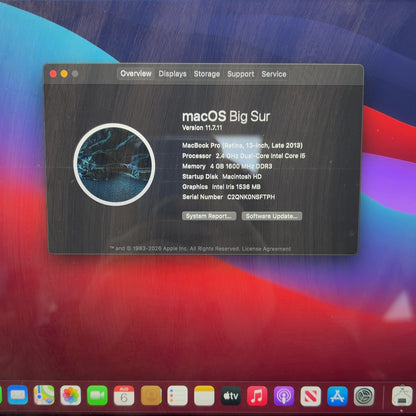Screen dimensions: 416x416
Task: Launch Podcasts from the dock
Action: 284,395
